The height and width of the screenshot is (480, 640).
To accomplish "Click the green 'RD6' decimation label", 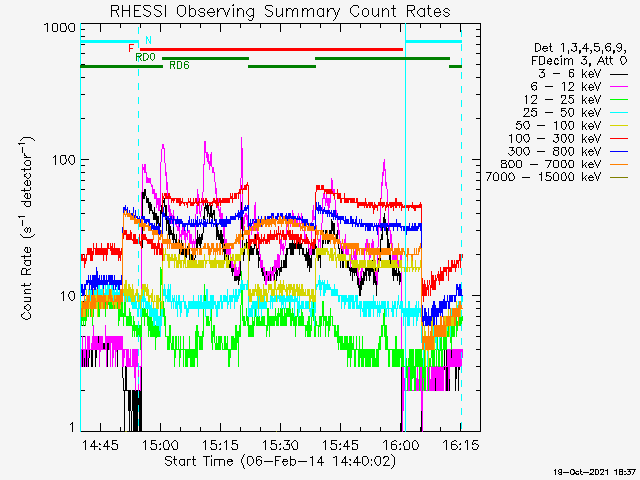I will (x=180, y=65).
